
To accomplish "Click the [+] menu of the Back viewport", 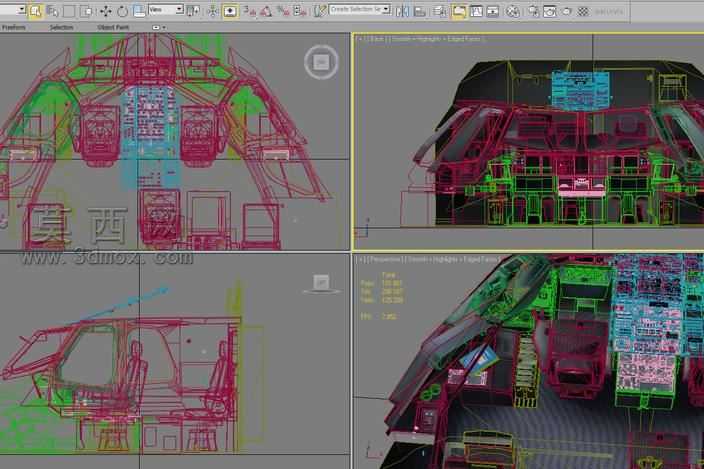I will pos(361,39).
